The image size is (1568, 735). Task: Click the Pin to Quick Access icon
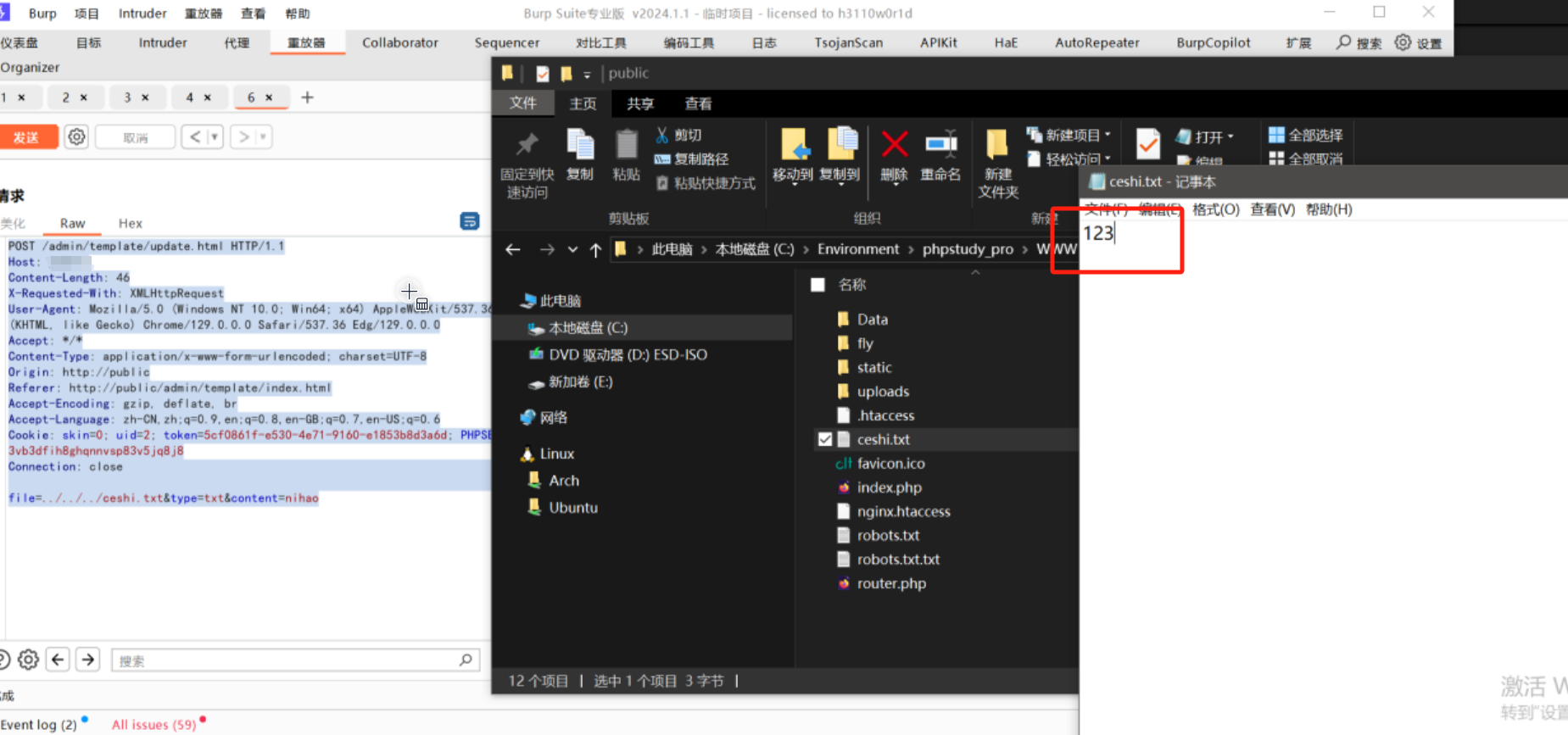click(527, 163)
